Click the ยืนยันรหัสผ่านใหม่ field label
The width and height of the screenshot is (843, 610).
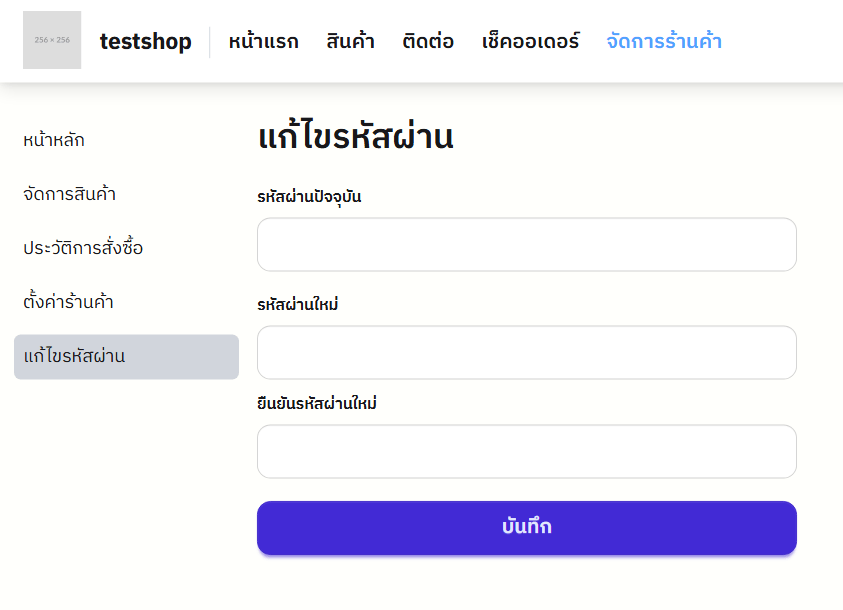coord(316,403)
